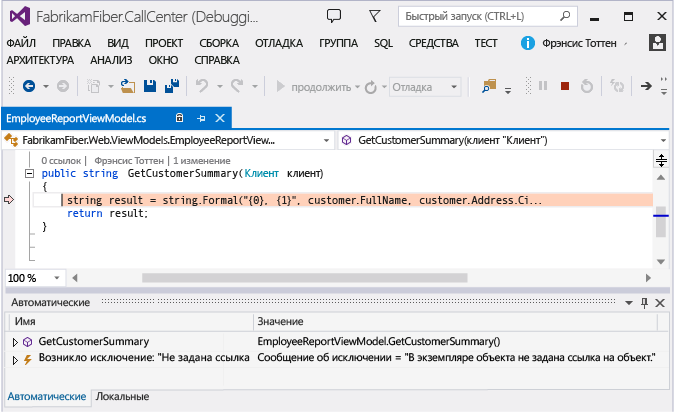Open the Undo history dropdown arrow
Screen dimensions: 674x412
(220, 86)
